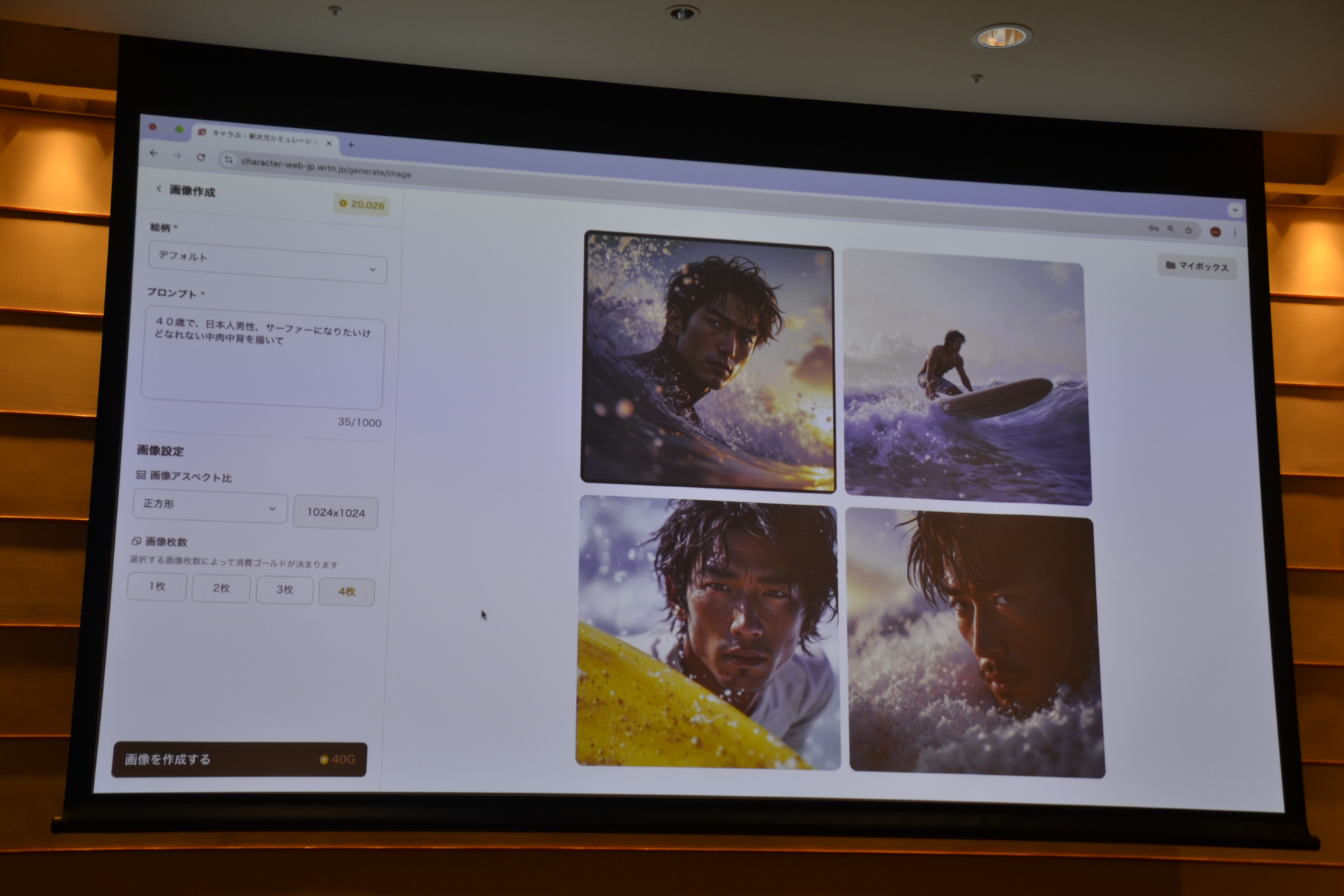Open site information icon in address bar

point(228,160)
